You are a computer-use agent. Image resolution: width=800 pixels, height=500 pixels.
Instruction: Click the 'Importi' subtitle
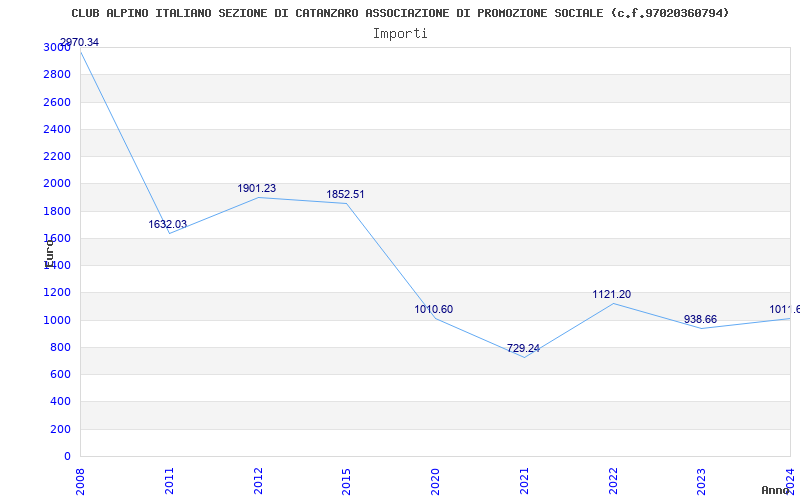click(400, 34)
